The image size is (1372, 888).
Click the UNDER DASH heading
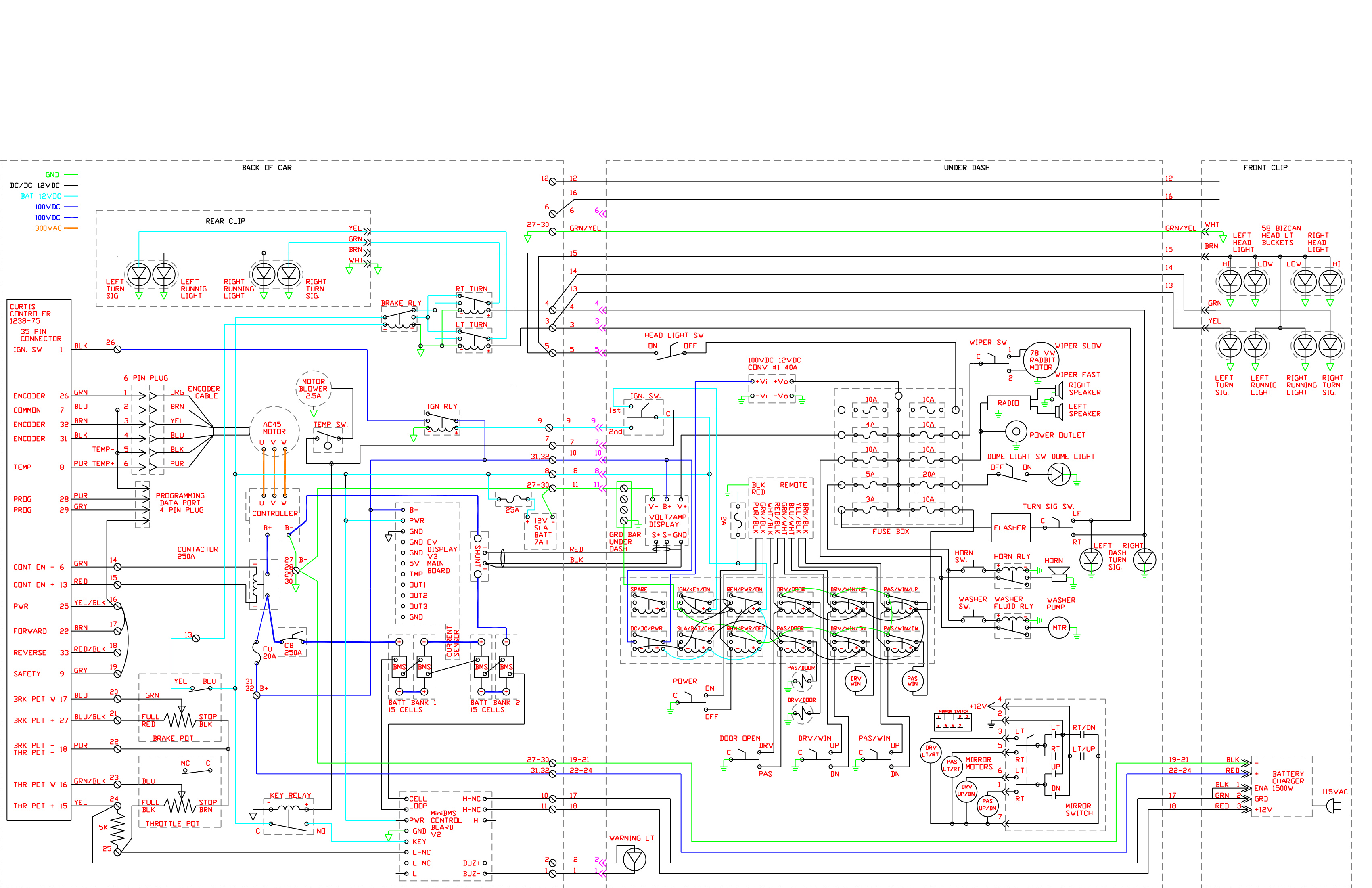click(967, 168)
